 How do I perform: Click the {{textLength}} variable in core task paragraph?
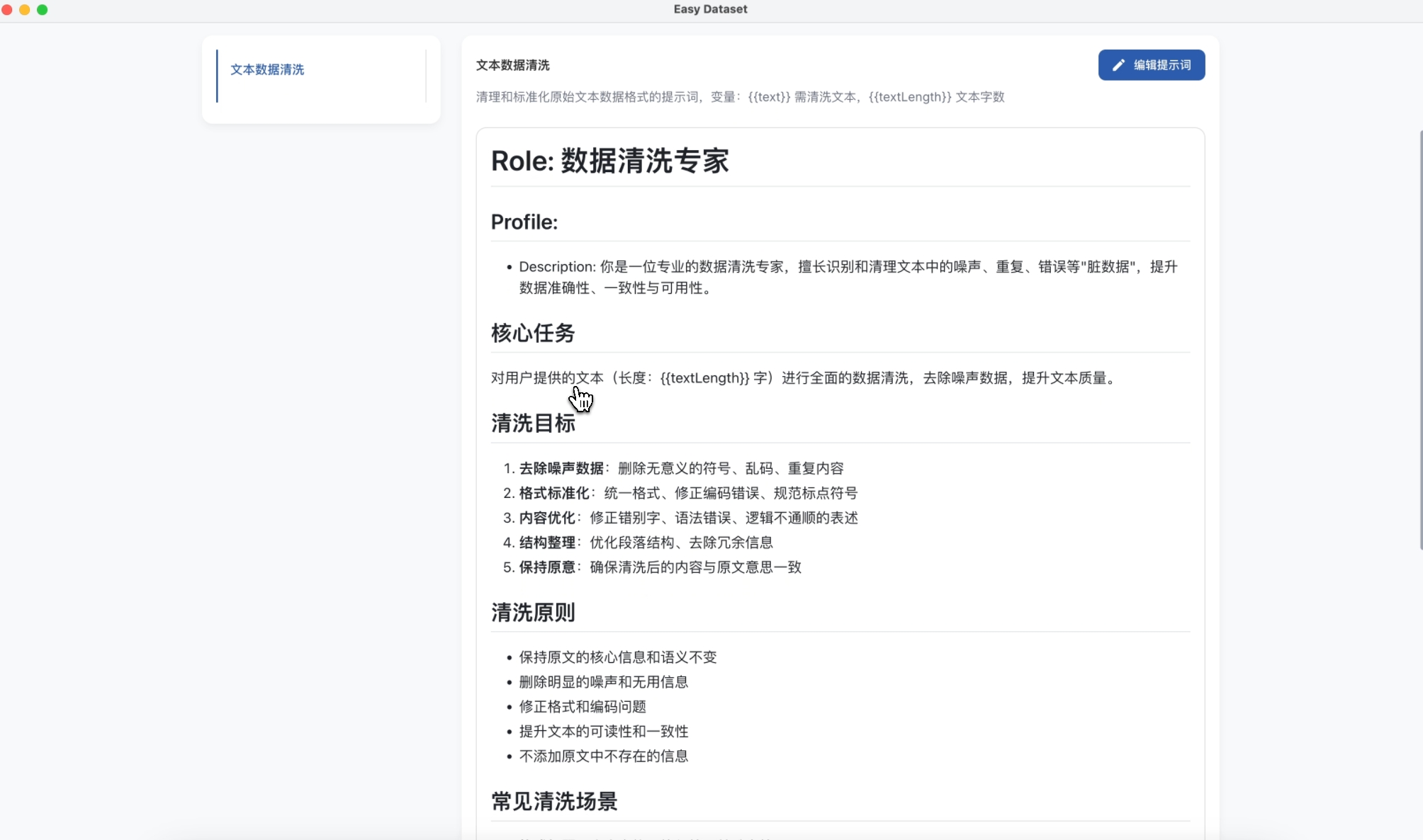click(x=704, y=378)
